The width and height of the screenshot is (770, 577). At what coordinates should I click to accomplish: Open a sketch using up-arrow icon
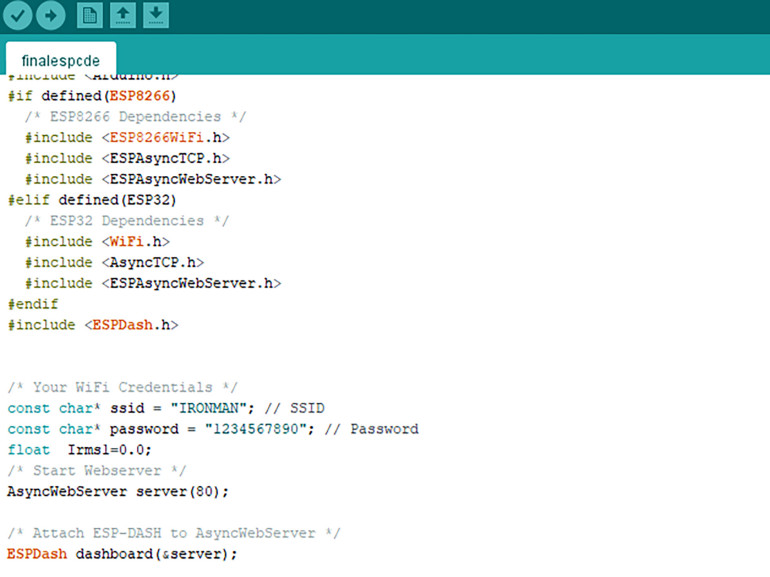122,15
